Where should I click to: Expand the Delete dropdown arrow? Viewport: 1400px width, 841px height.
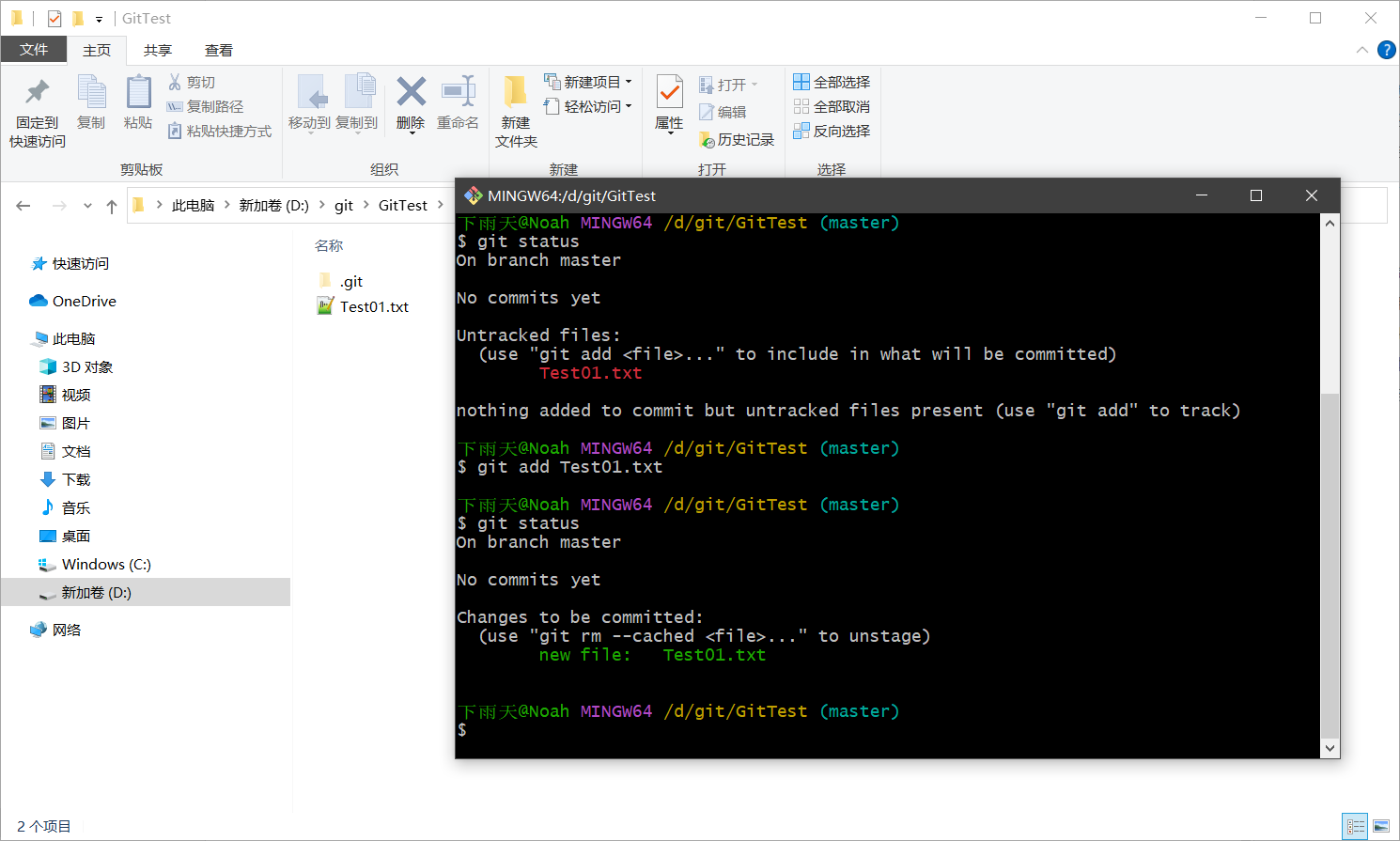411,133
